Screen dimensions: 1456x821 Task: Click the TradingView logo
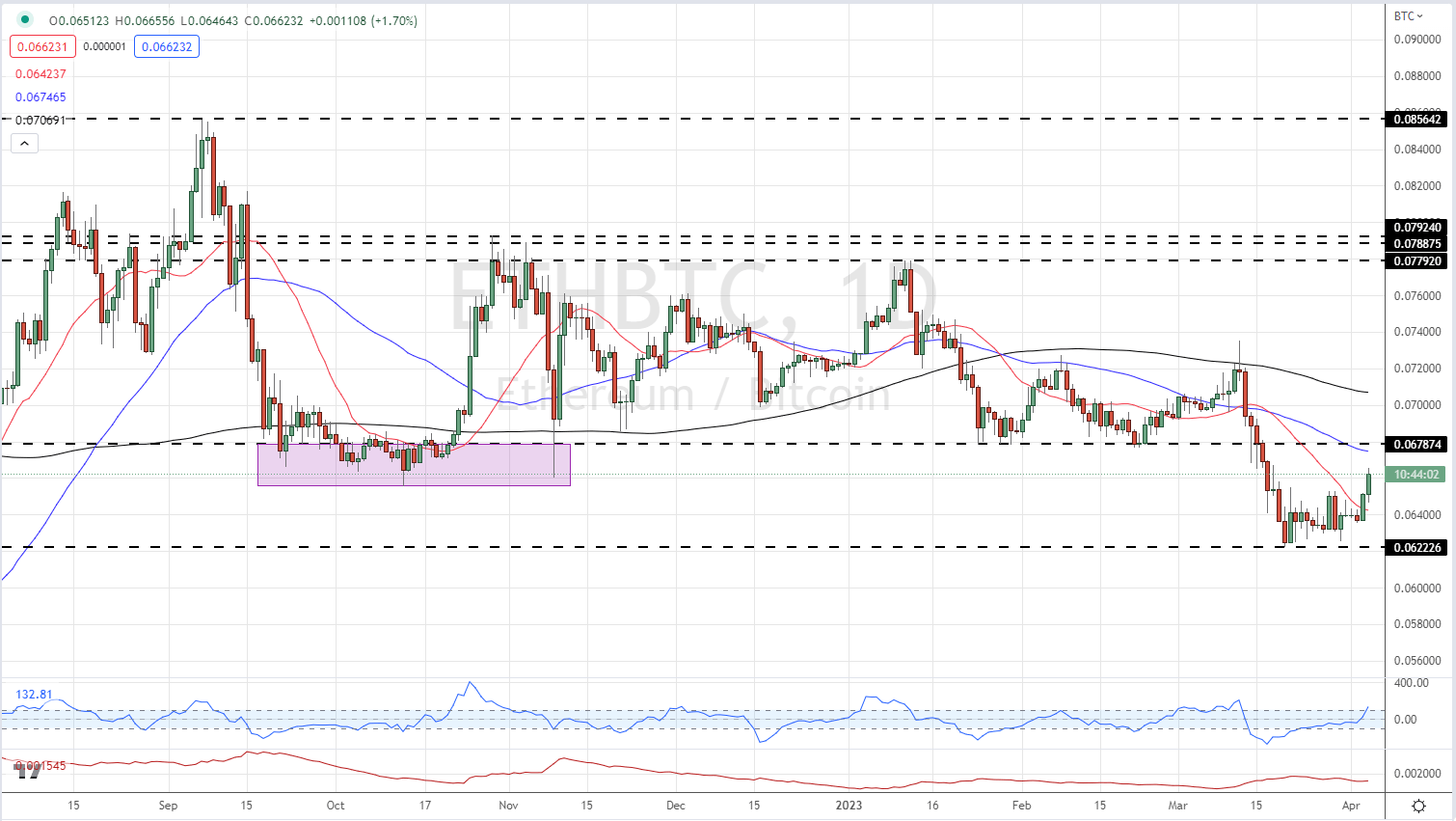[x=28, y=770]
